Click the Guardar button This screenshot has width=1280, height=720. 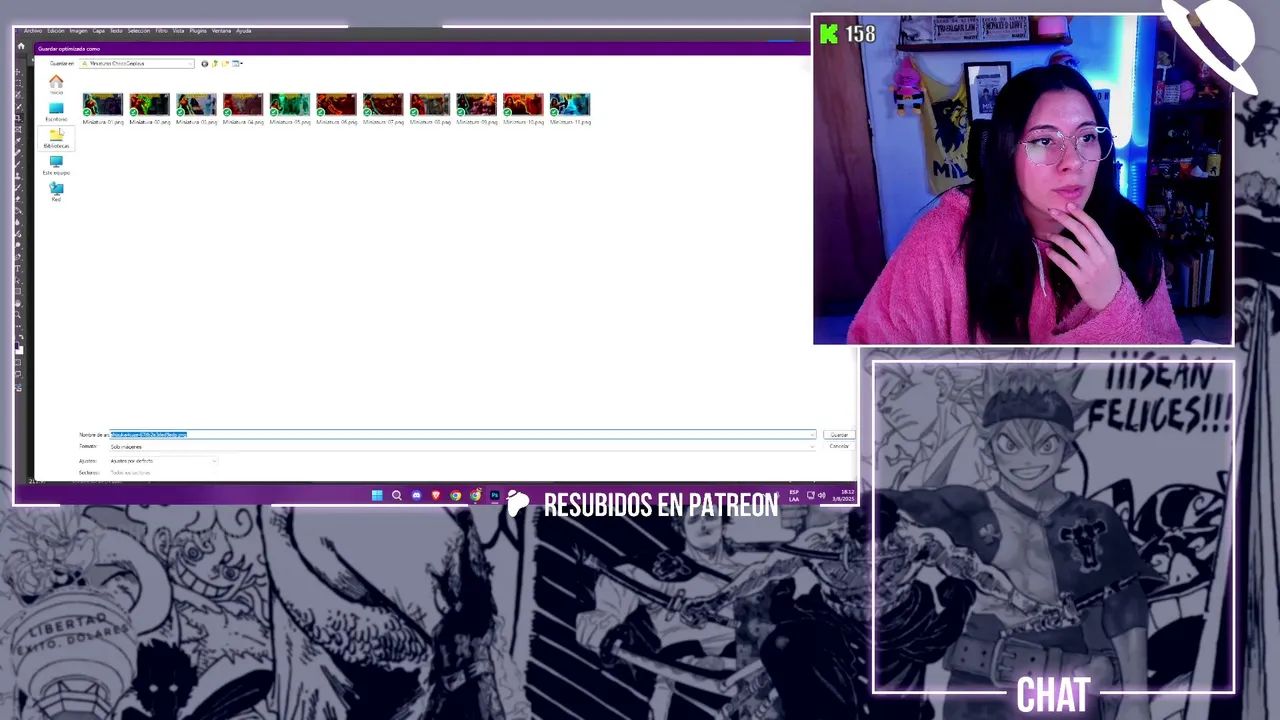click(x=839, y=435)
